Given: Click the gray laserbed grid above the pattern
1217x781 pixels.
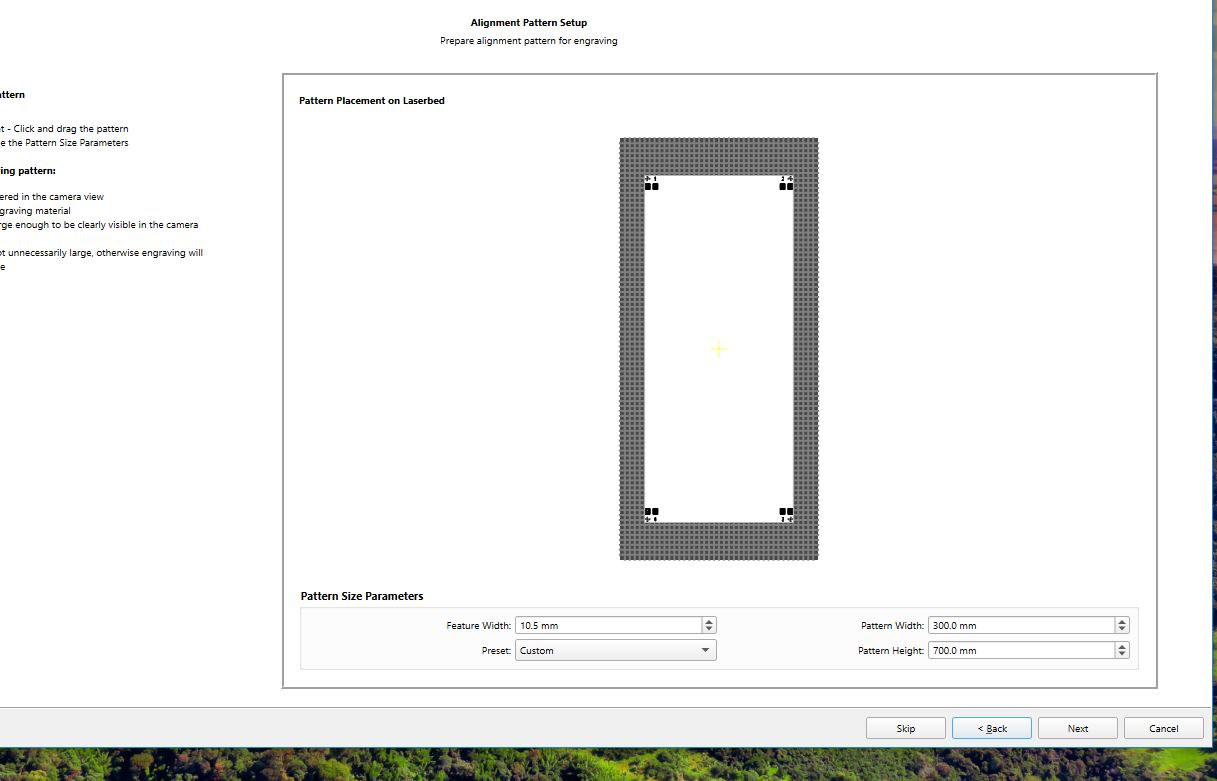Looking at the screenshot, I should point(718,156).
